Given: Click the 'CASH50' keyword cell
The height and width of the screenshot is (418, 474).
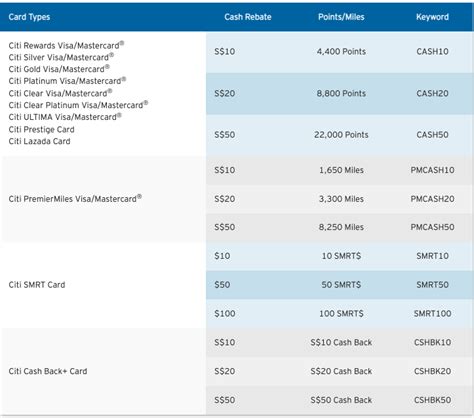Looking at the screenshot, I should (432, 135).
